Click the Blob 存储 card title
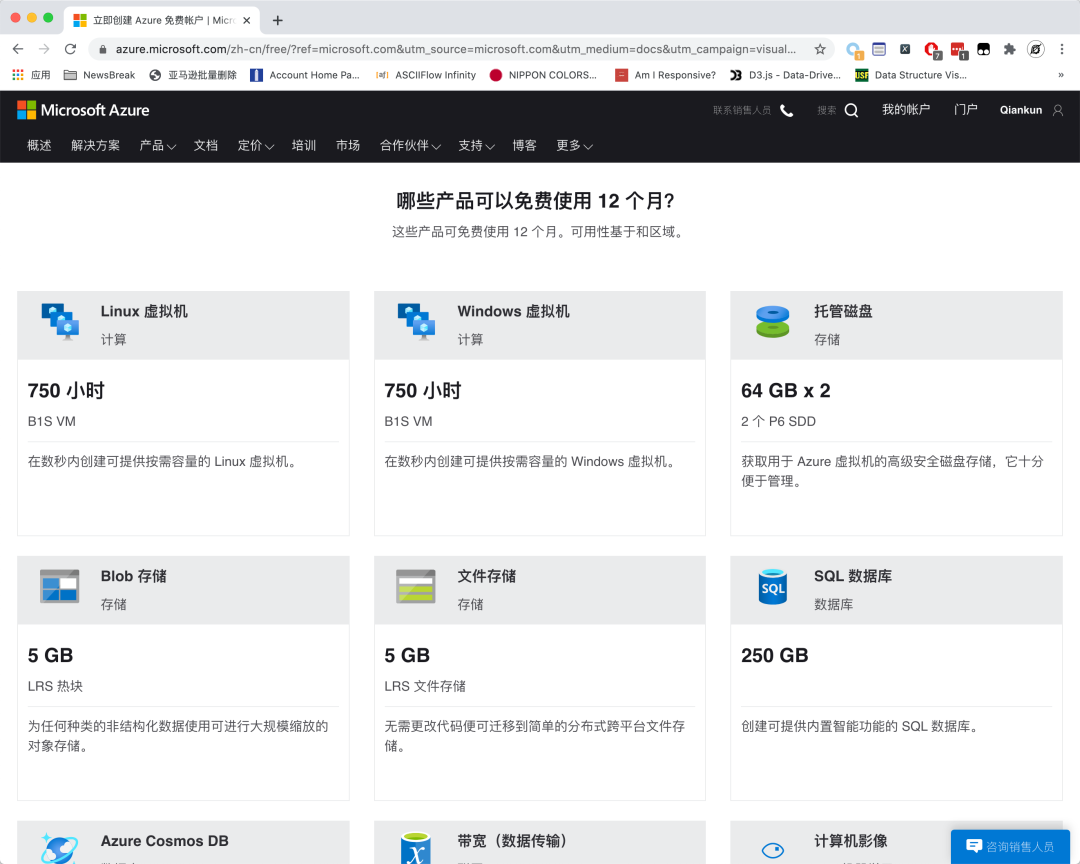Viewport: 1080px width, 864px height. [x=134, y=576]
